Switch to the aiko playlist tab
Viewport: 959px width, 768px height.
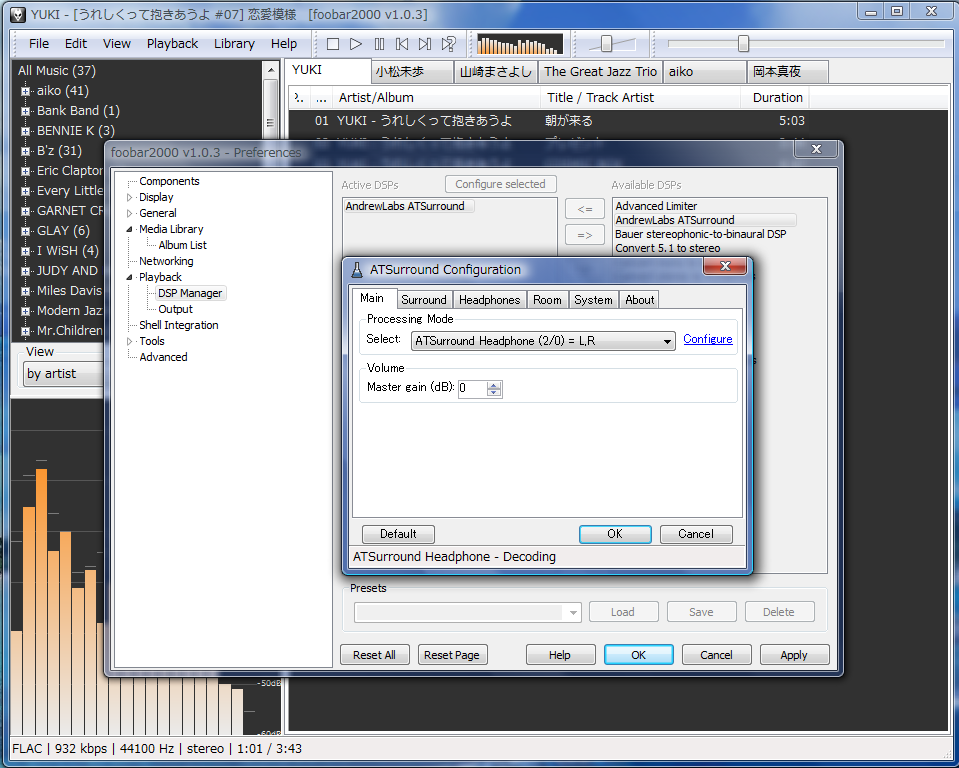tap(705, 72)
